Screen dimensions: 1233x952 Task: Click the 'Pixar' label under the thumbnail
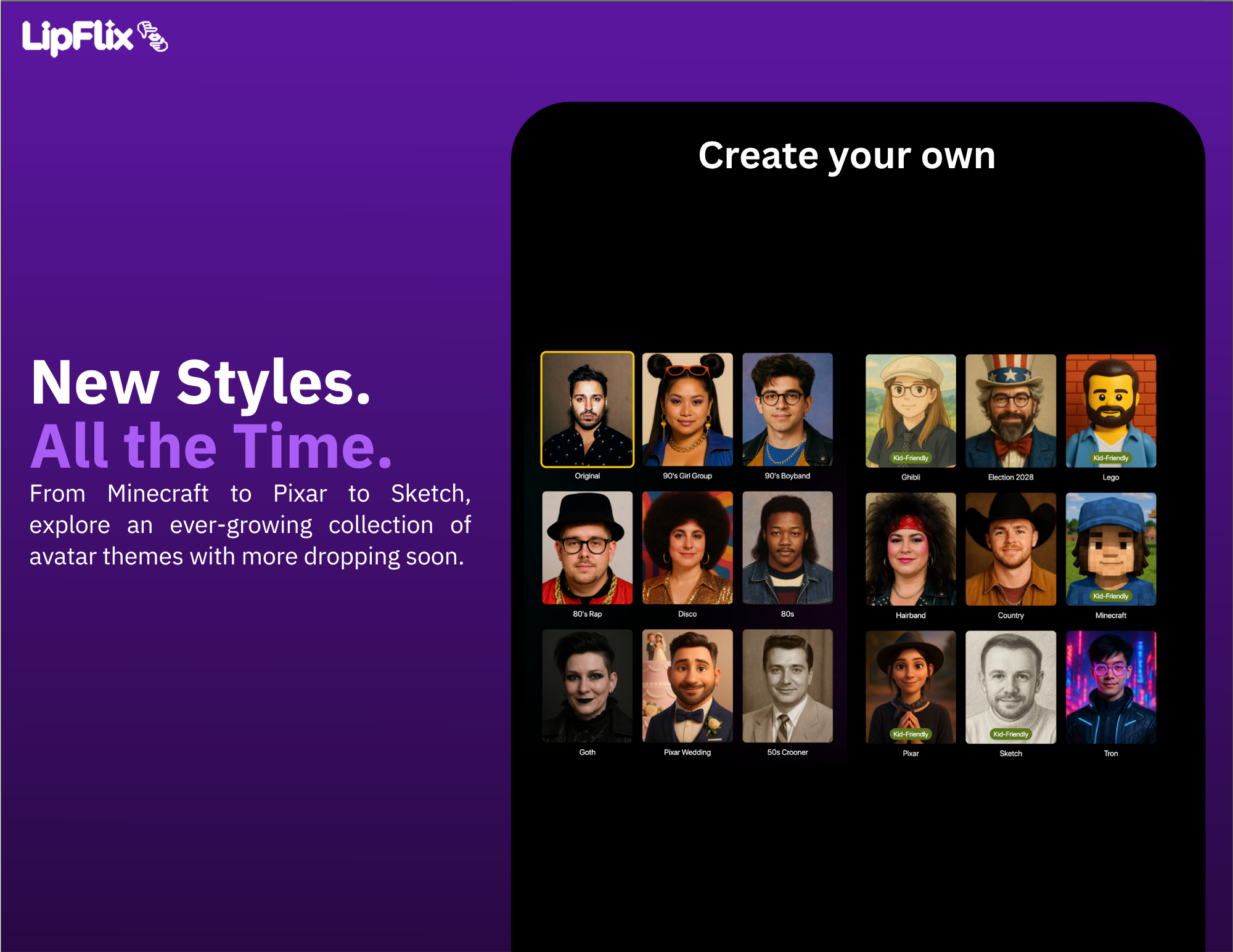click(x=911, y=754)
